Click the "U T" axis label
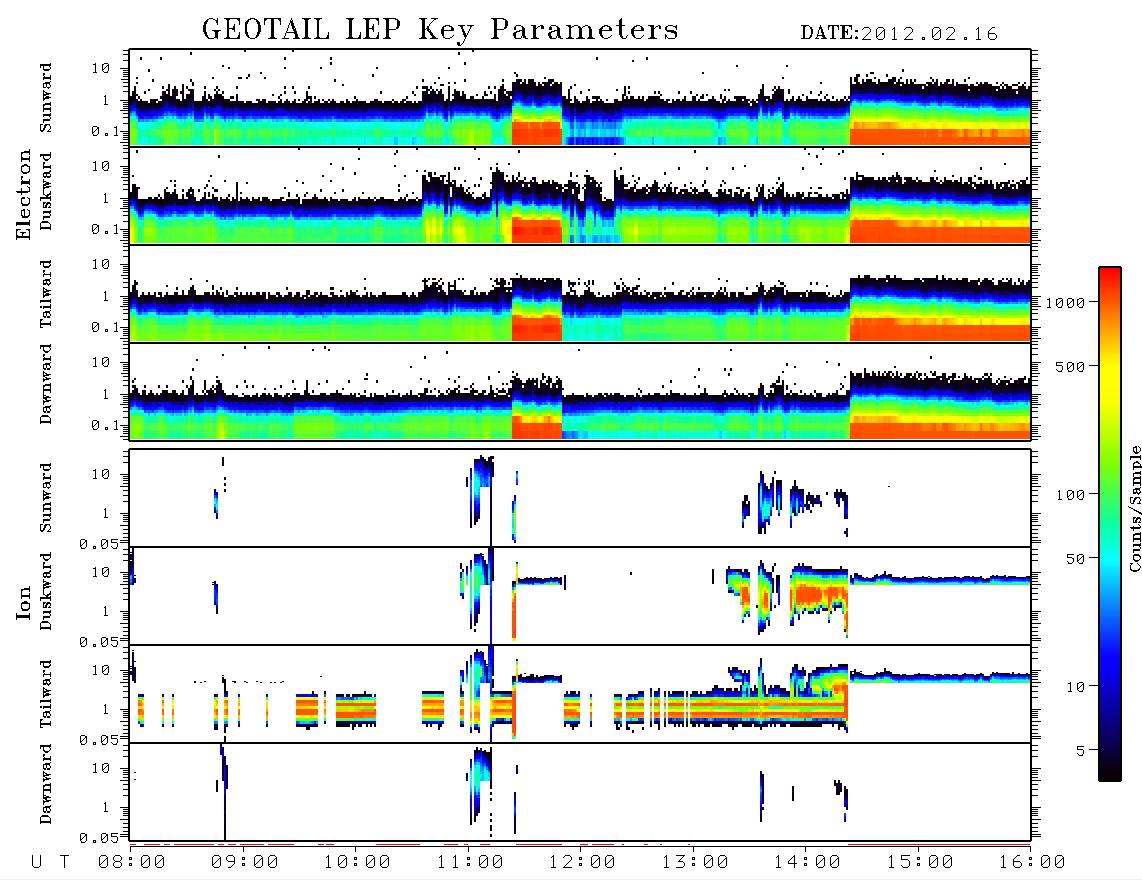This screenshot has width=1142, height=880. click(x=50, y=862)
